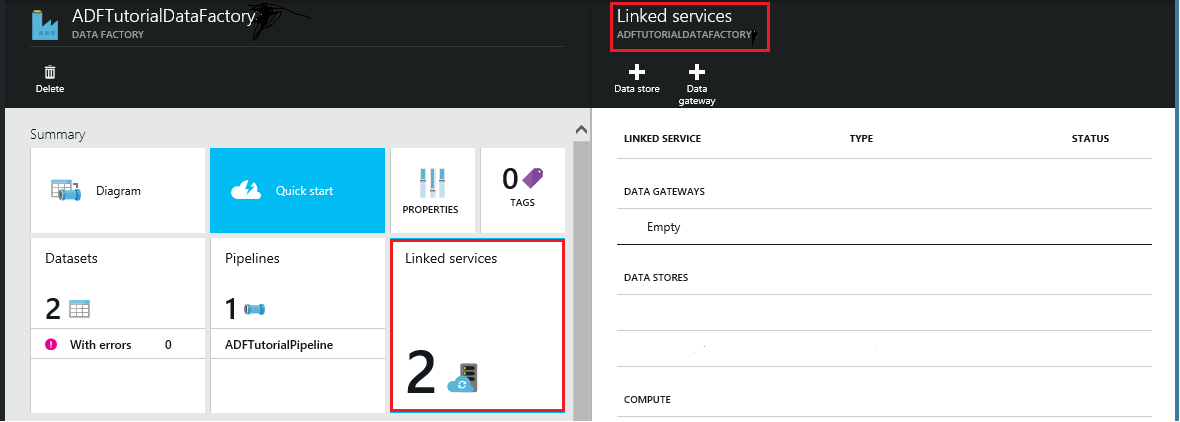Open the Pipelines tile
Screen dimensions: 1180x422
[x=297, y=282]
